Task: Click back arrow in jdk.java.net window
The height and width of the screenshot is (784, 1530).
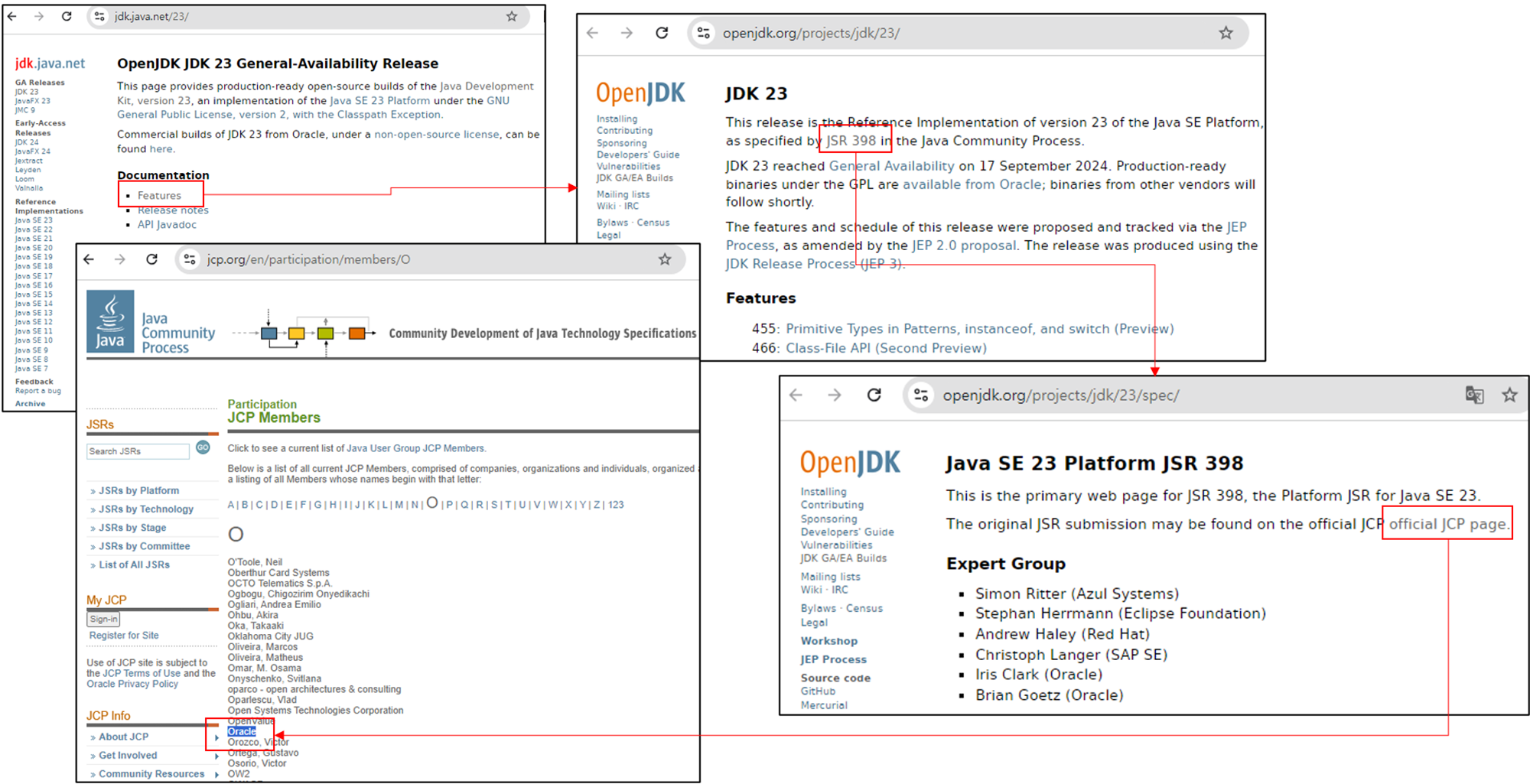Action: click(12, 16)
